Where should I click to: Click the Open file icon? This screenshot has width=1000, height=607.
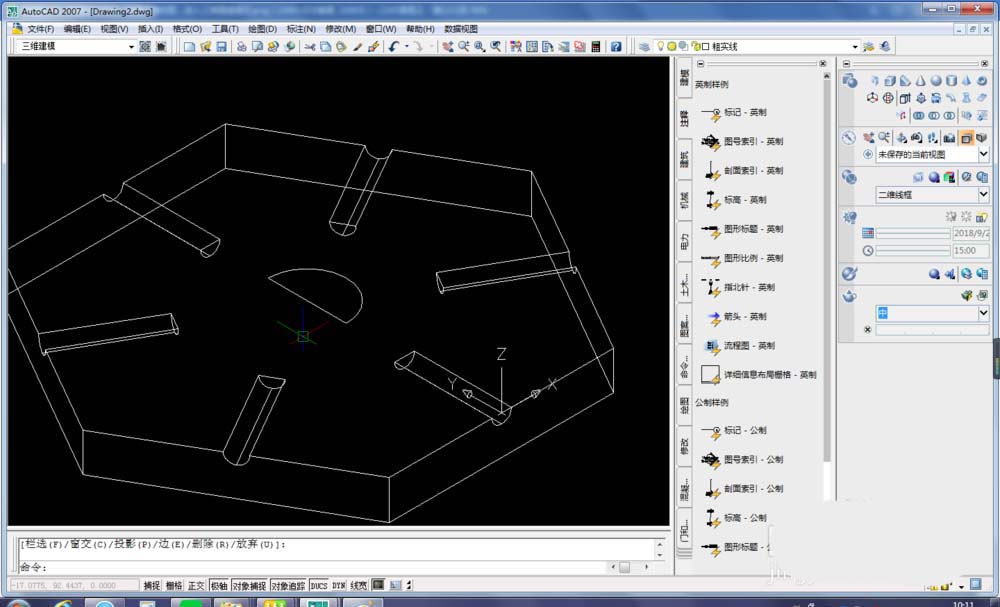tap(205, 47)
